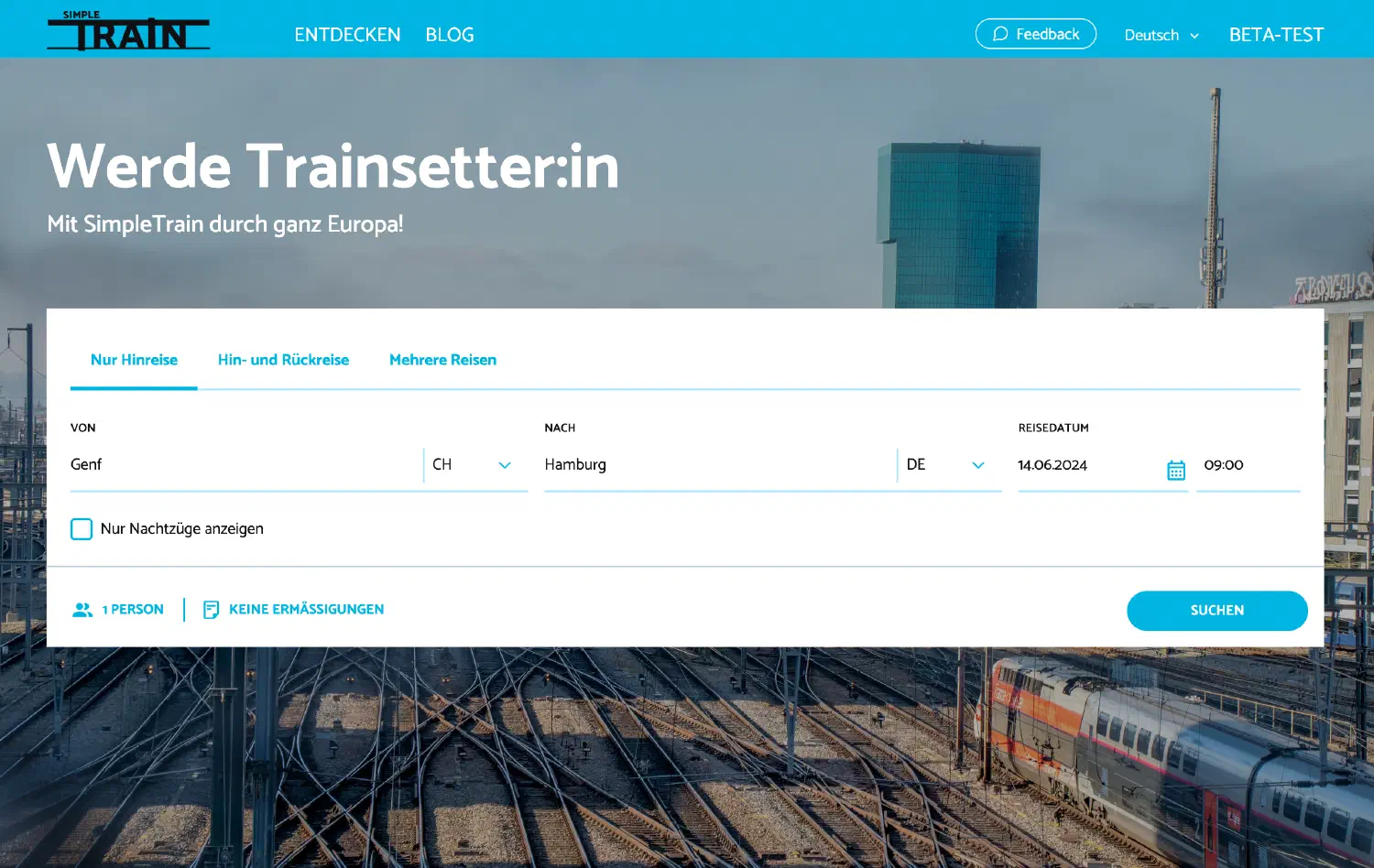This screenshot has height=868, width=1374.
Task: Click the discount card icon near KEINE ERMÄSSIGUNGEN
Action: pos(211,608)
